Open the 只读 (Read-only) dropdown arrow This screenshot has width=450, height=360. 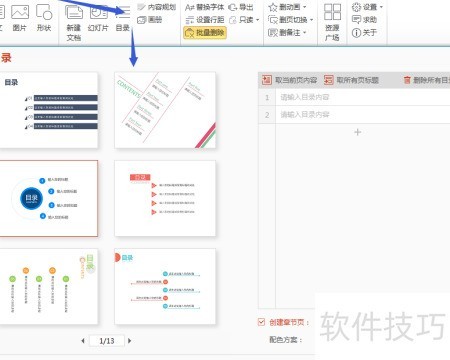(258, 20)
